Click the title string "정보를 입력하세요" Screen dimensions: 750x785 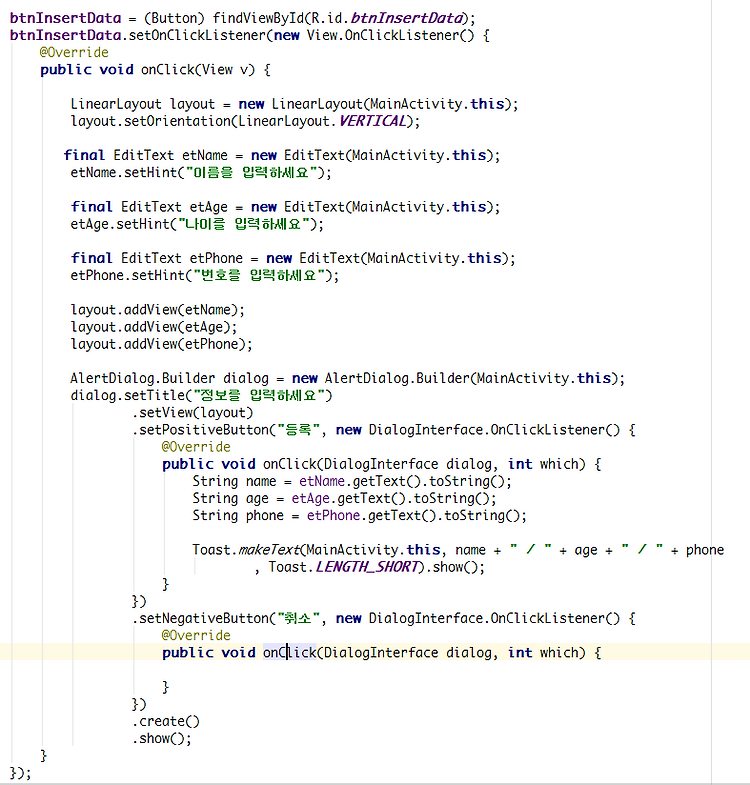[259, 396]
